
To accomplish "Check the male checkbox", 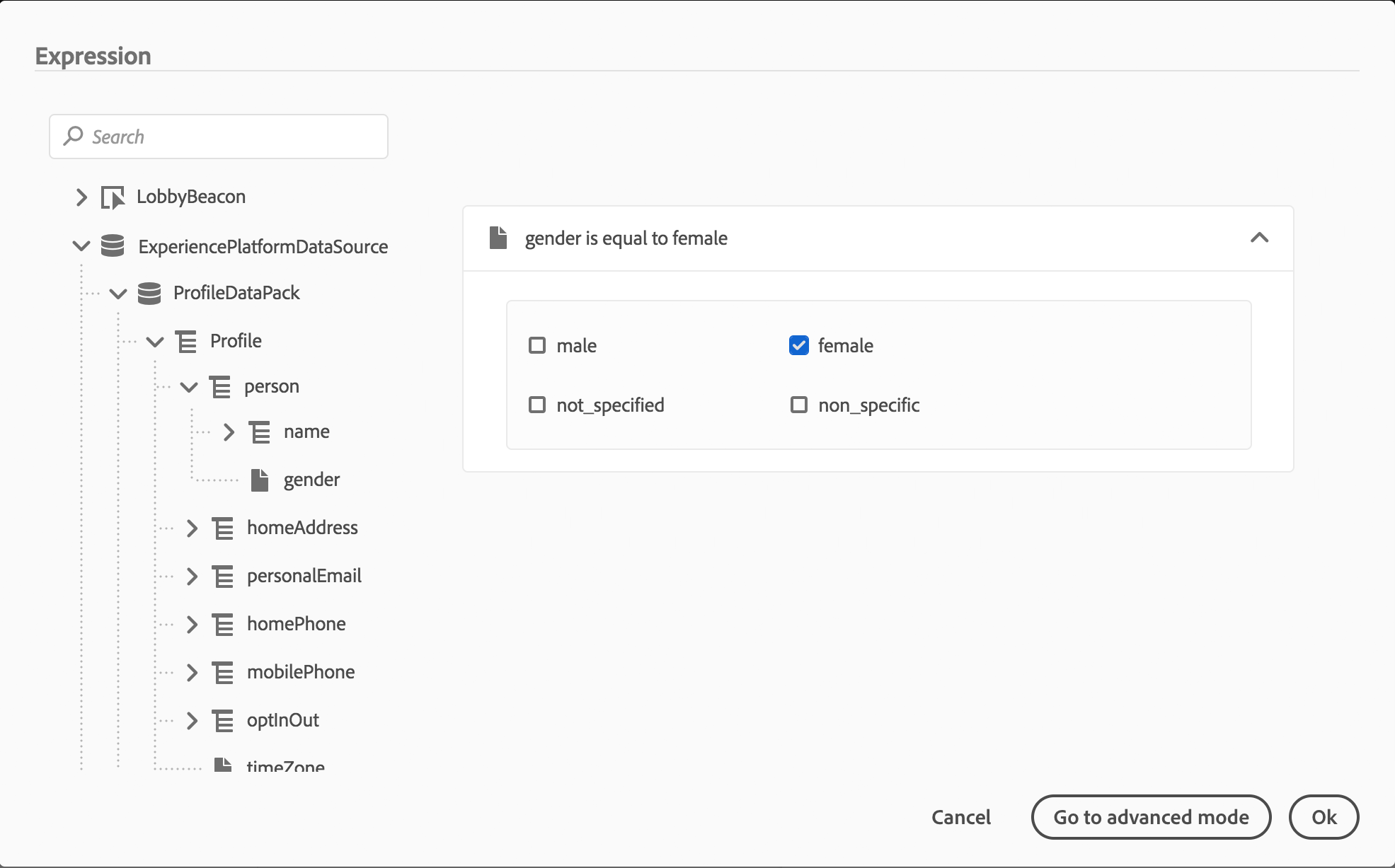I will point(537,345).
